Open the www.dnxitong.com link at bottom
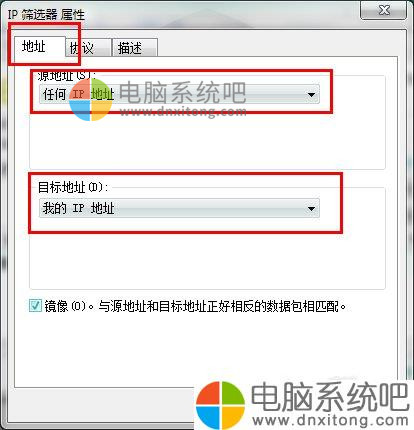Viewport: 414px width, 430px height. point(330,421)
